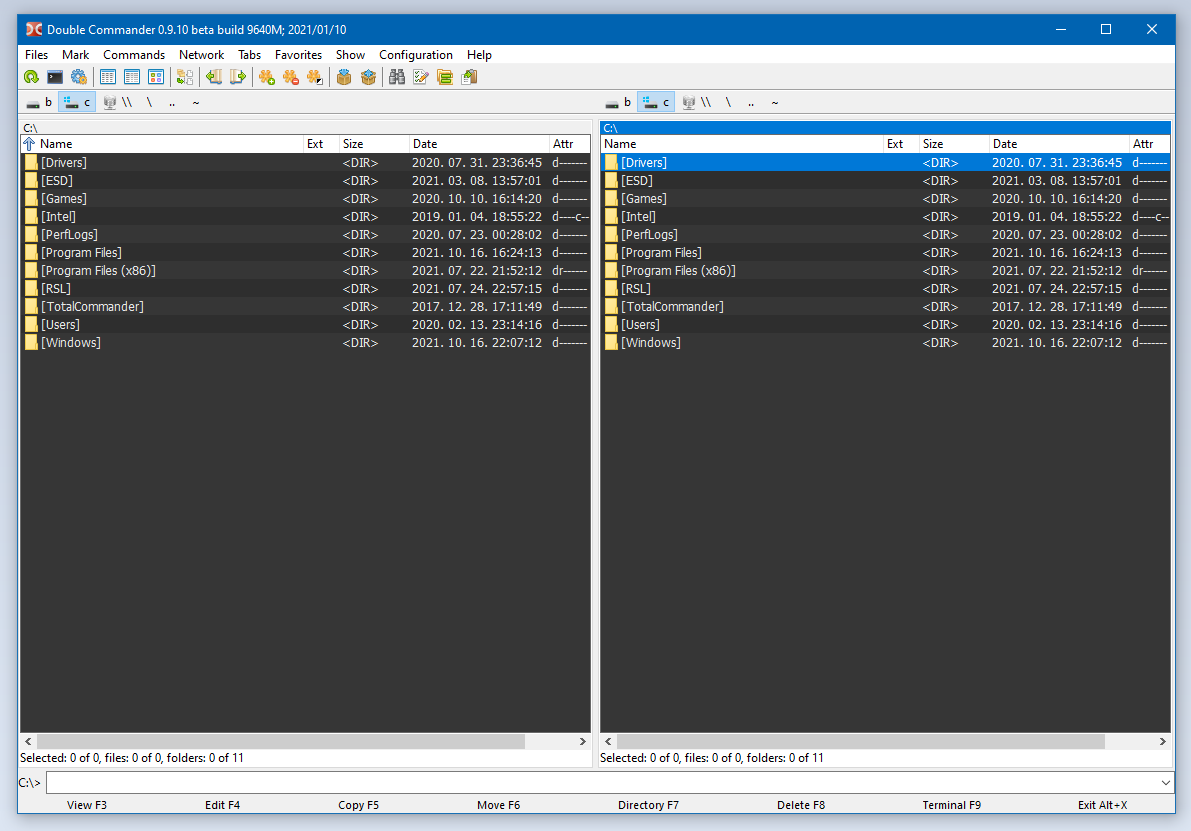
Task: Sort left panel by Size column
Action: tap(374, 144)
